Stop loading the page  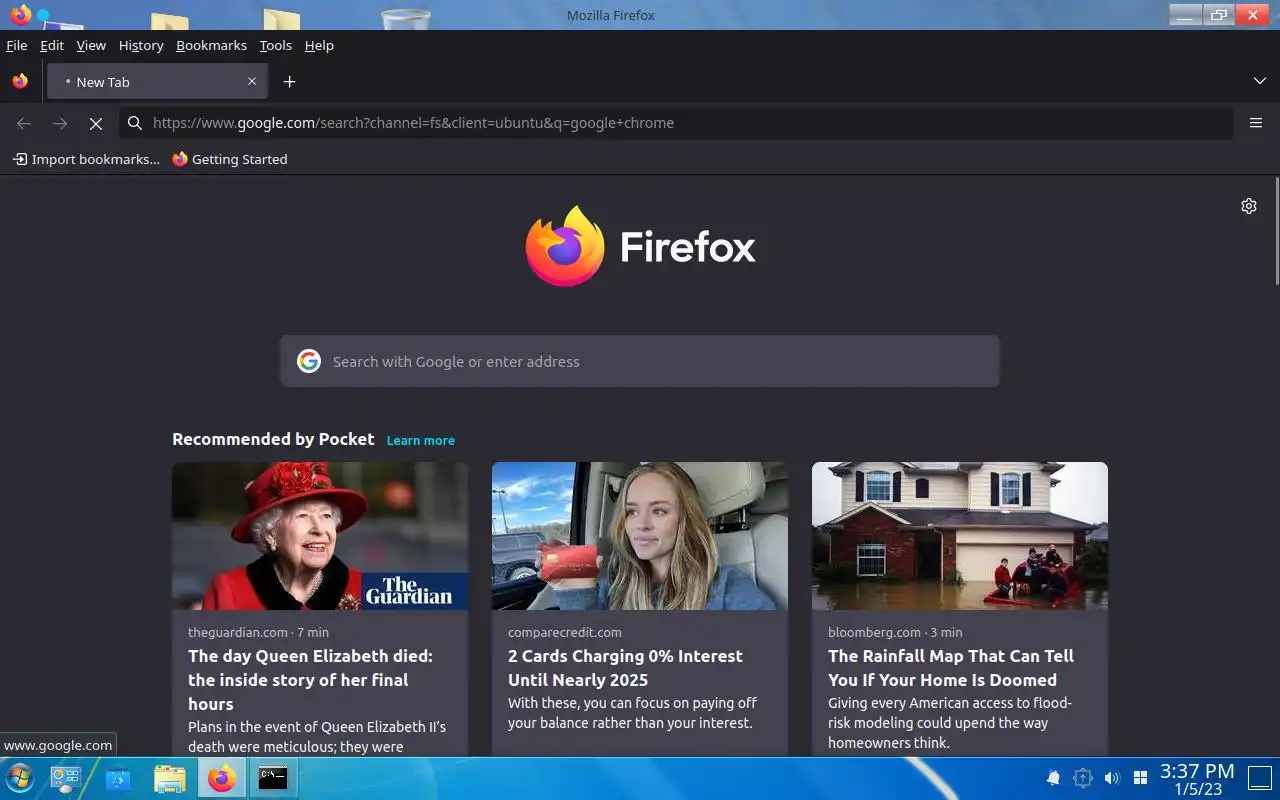click(96, 123)
